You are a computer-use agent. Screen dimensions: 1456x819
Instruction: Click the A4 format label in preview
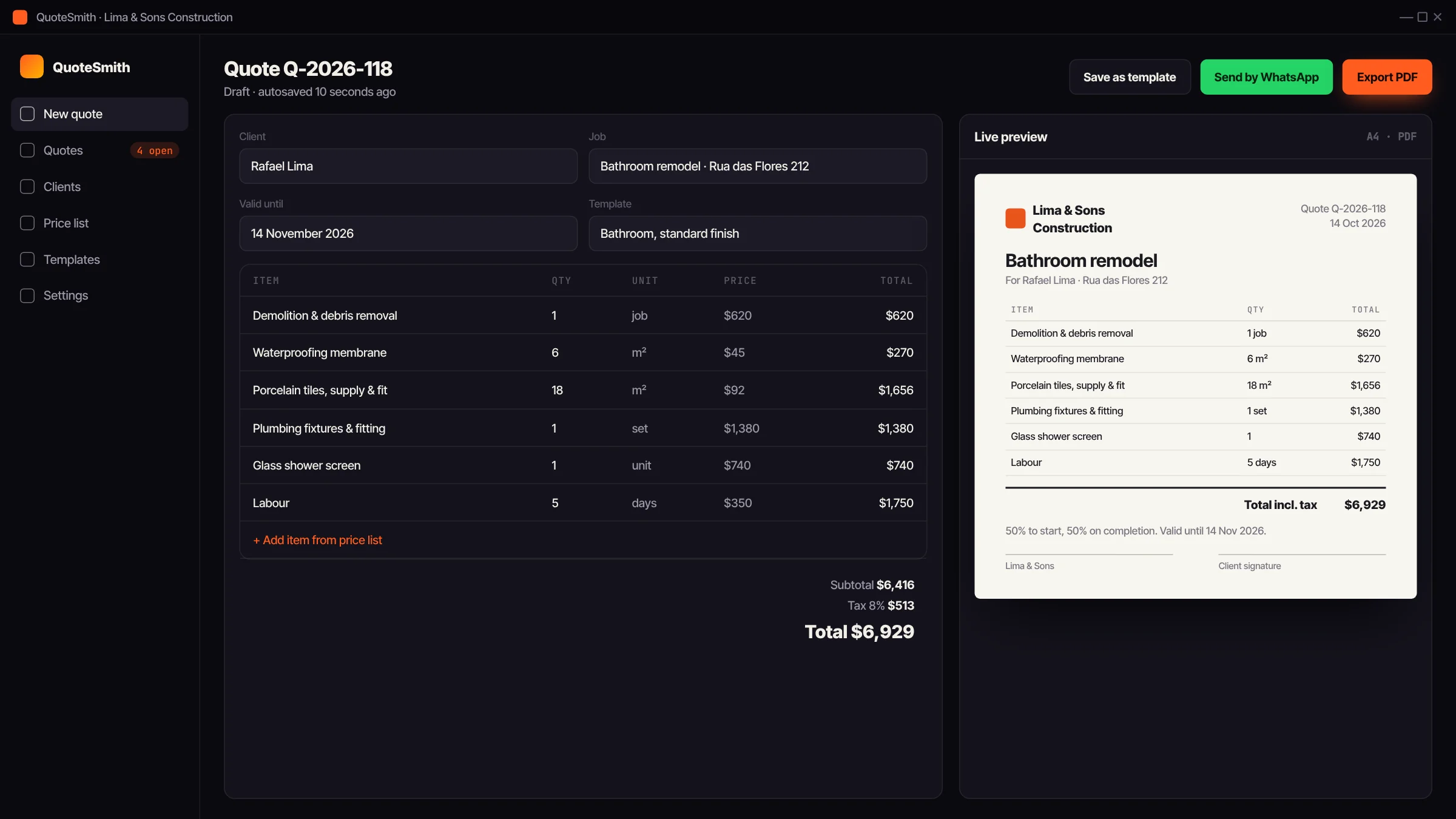(x=1372, y=136)
